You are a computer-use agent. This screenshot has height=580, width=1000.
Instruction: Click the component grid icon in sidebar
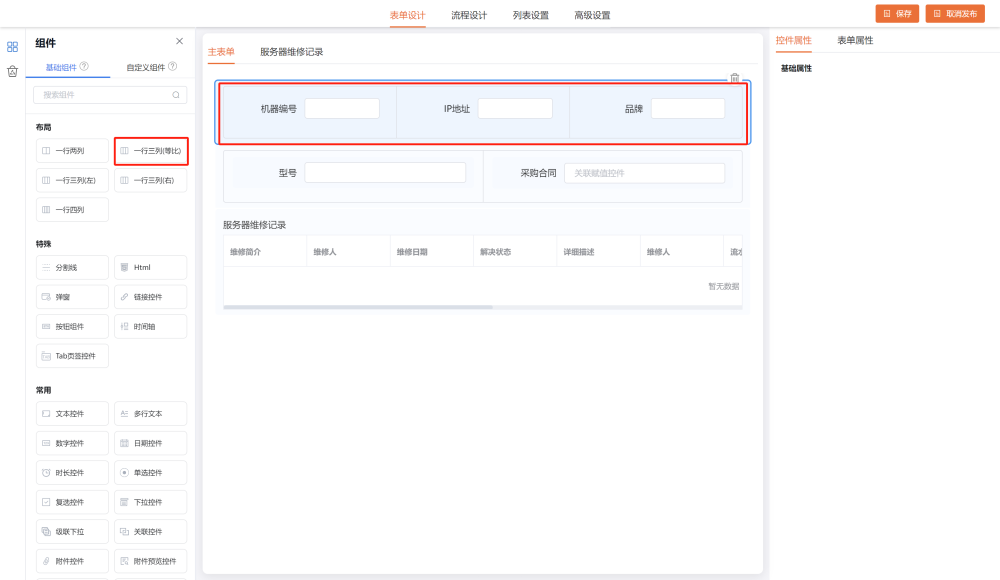12,46
